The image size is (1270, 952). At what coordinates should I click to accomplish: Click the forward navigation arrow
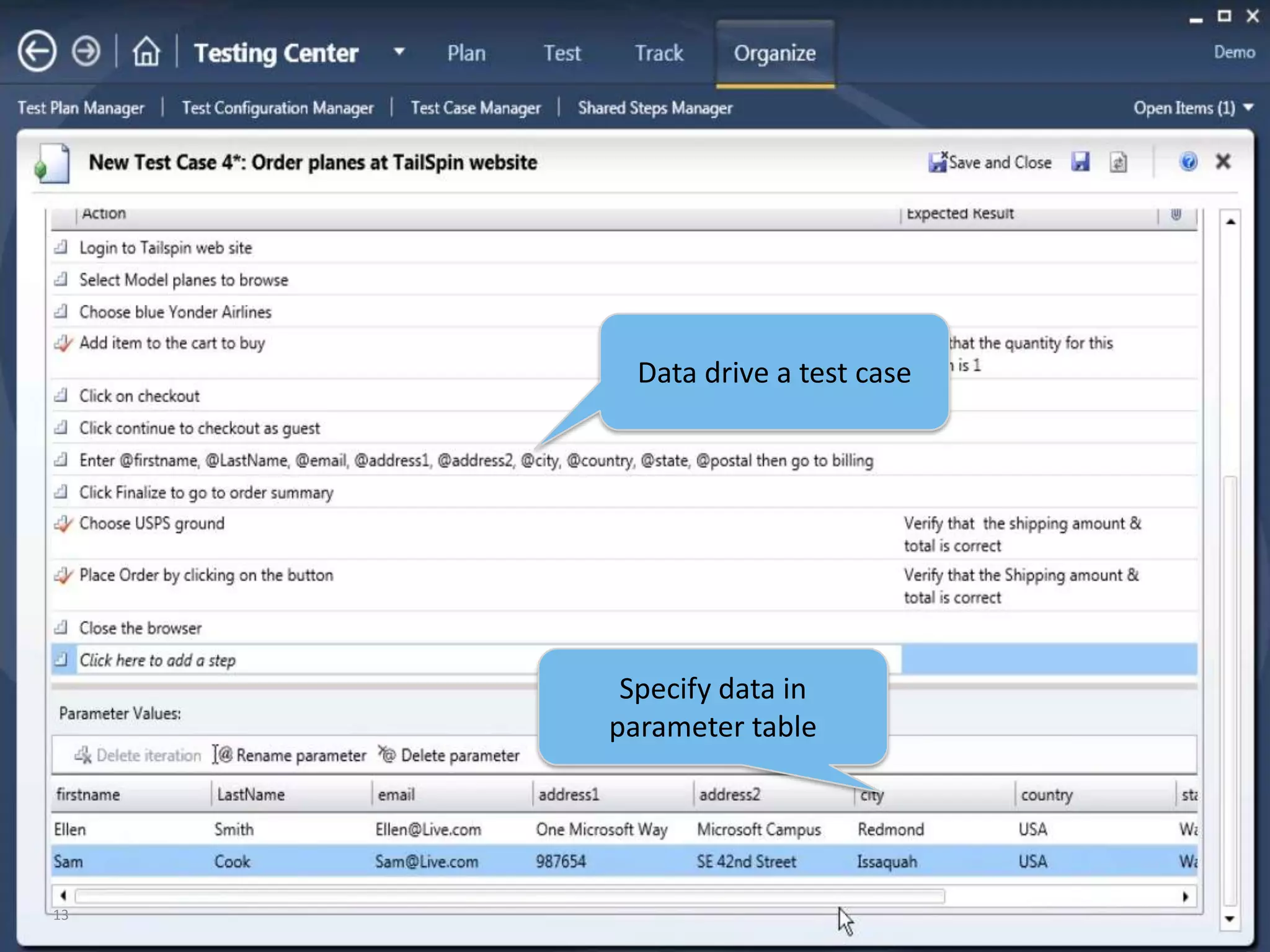click(86, 51)
